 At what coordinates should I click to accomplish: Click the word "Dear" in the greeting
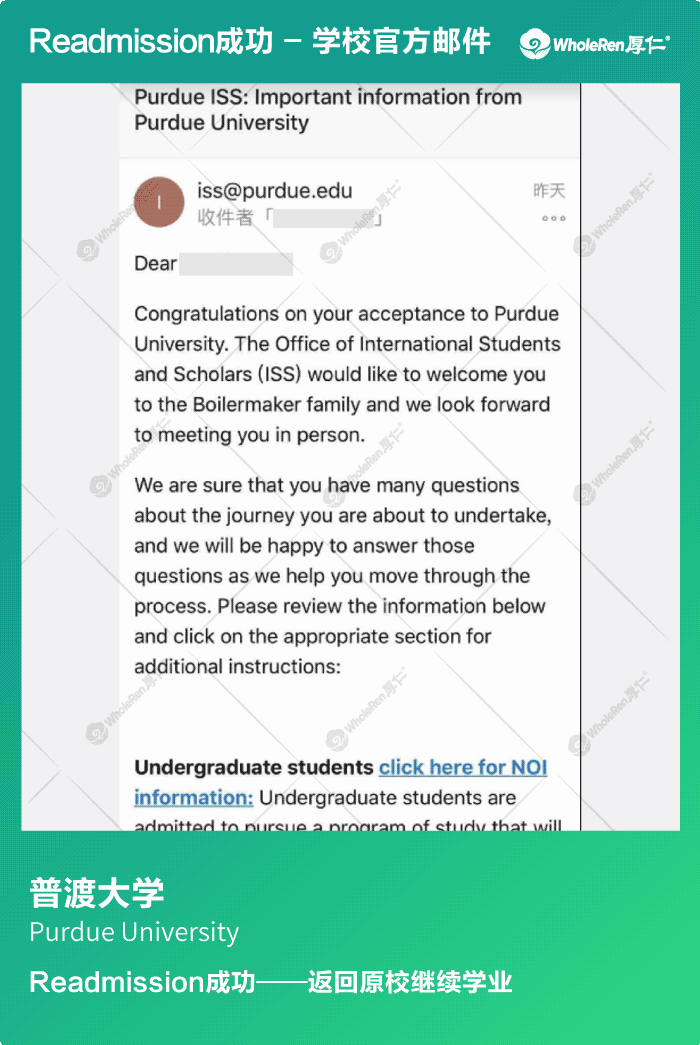pyautogui.click(x=156, y=264)
